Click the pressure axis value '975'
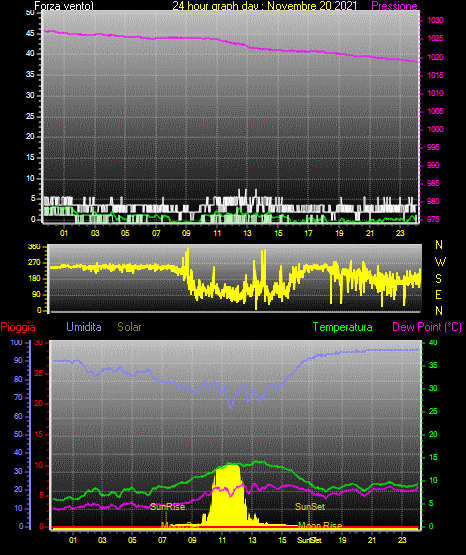The height and width of the screenshot is (555, 466). coord(433,219)
